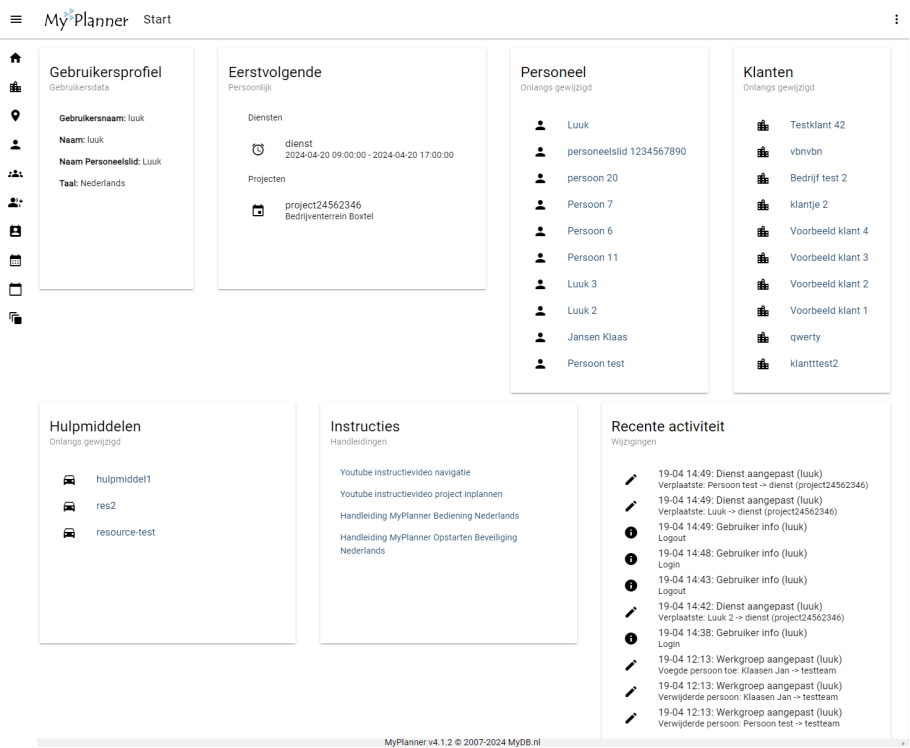910x748 pixels.
Task: Open the Youtube instructievideo navigatie link
Action: point(404,472)
